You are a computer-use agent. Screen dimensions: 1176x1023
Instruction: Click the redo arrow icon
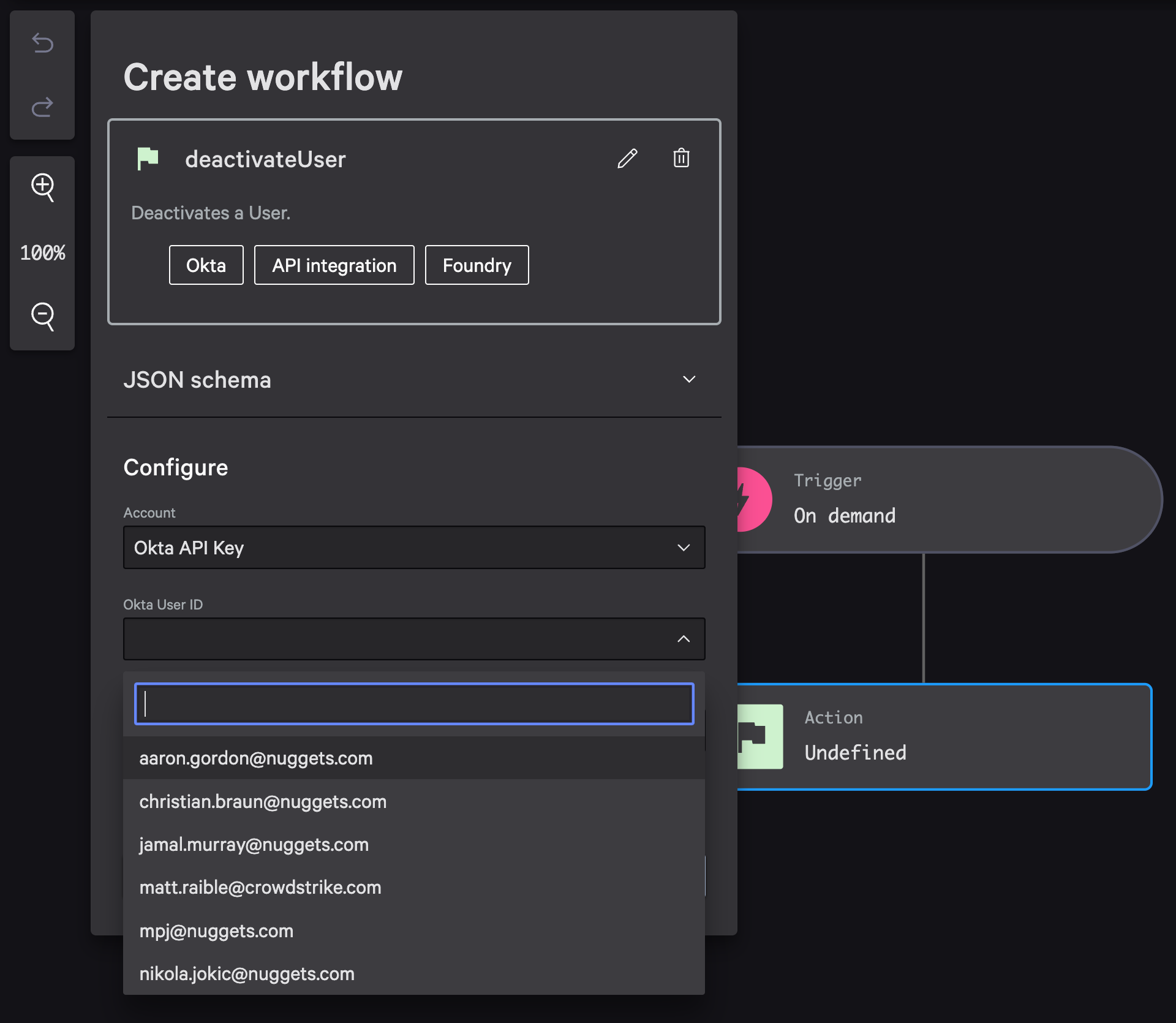[44, 107]
